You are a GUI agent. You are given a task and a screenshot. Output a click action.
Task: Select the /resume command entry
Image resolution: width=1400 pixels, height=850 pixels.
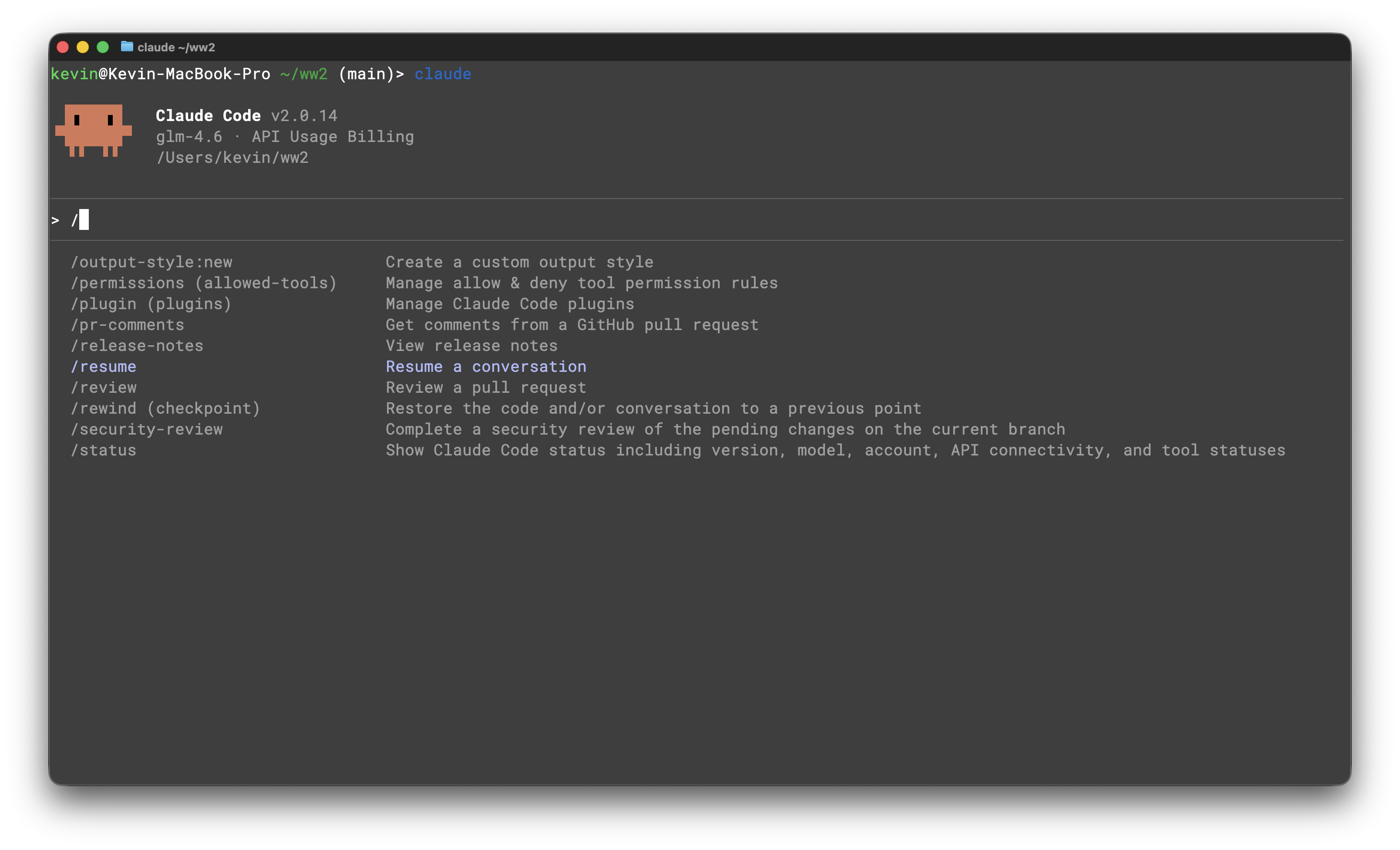[x=104, y=367]
